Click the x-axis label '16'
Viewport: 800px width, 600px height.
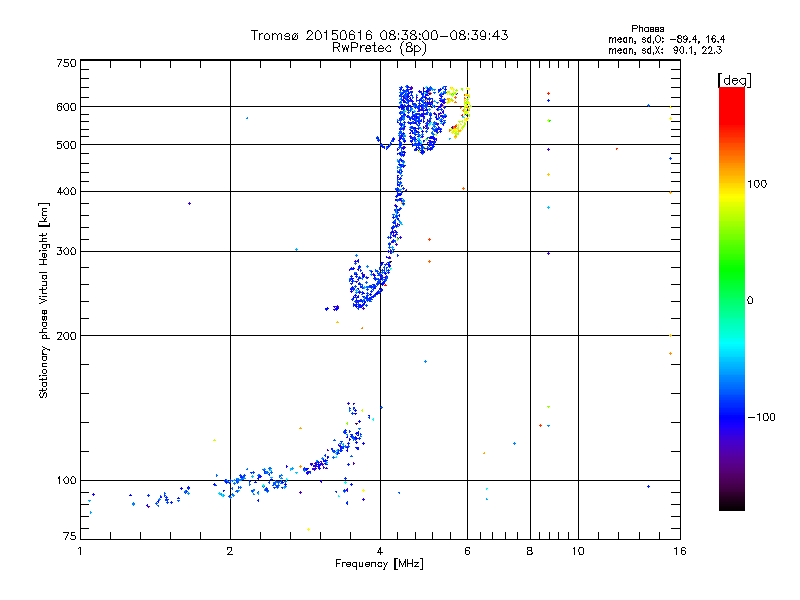(x=680, y=552)
